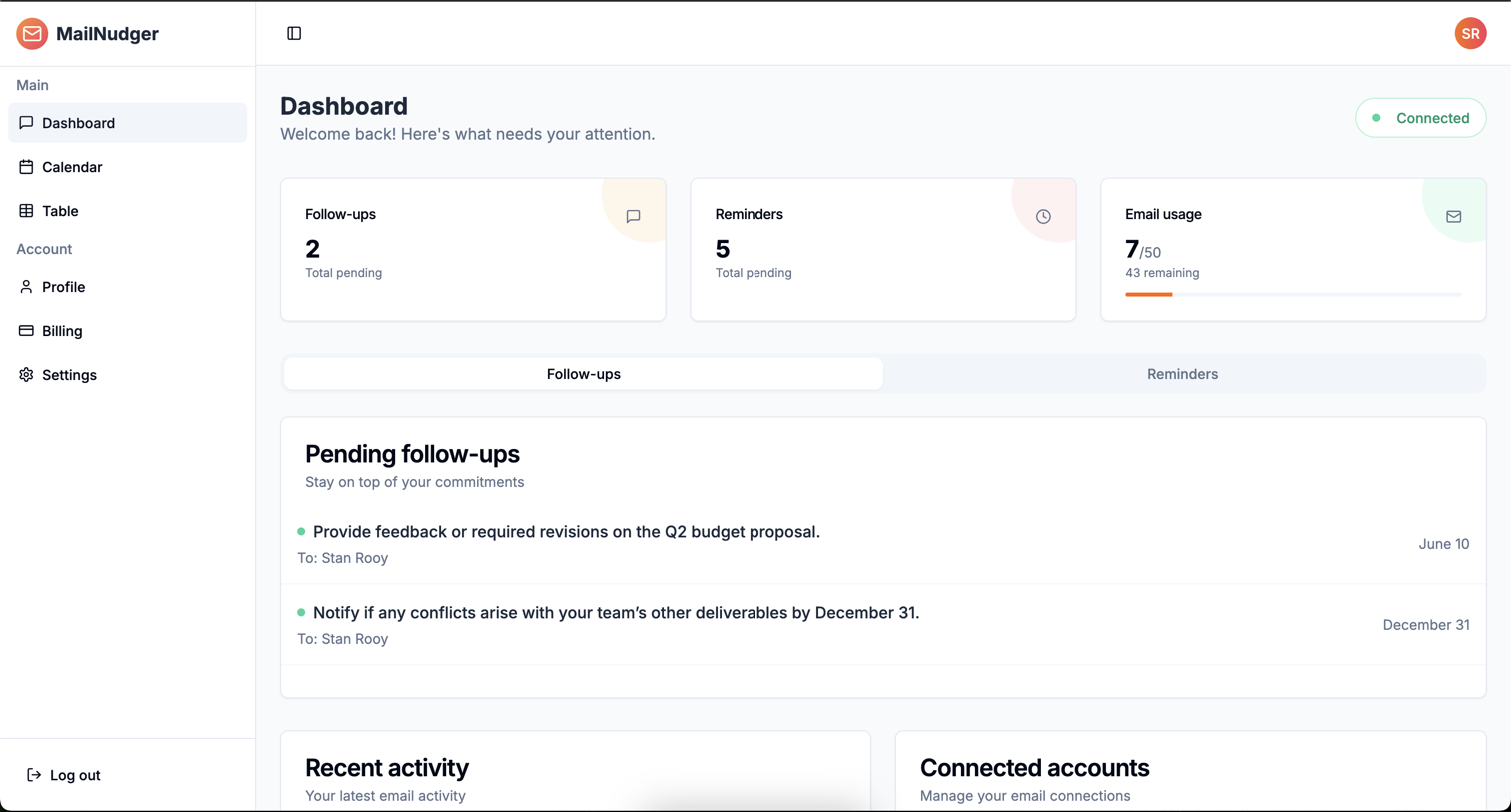
Task: Click the MailNudger envelope logo icon
Action: tap(32, 33)
